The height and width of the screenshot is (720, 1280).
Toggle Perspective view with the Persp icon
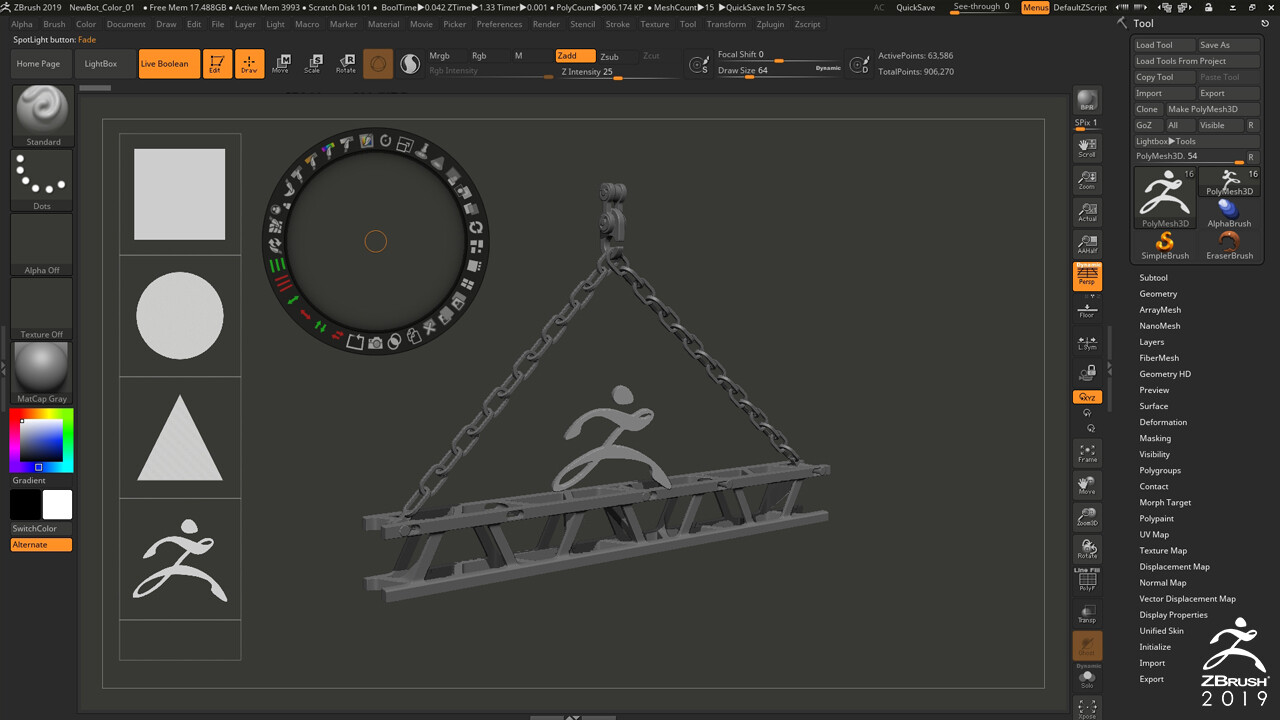(x=1087, y=276)
